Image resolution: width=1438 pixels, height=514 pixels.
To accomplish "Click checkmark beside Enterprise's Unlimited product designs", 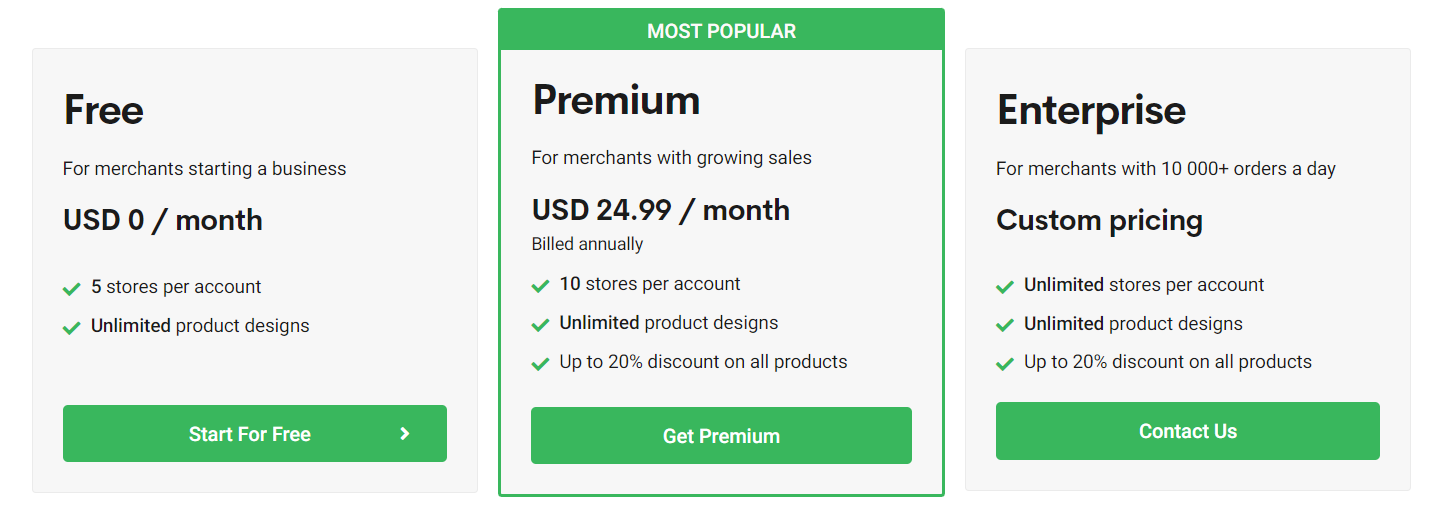I will pyautogui.click(x=1005, y=325).
